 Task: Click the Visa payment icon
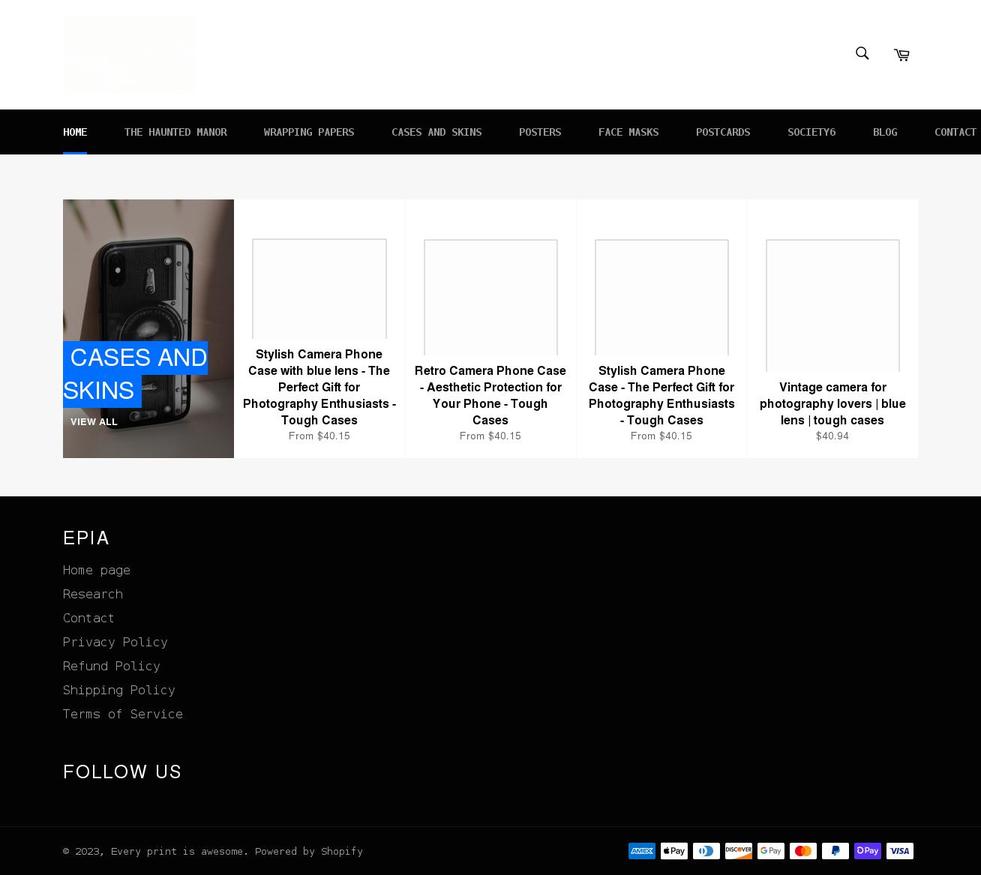point(899,851)
